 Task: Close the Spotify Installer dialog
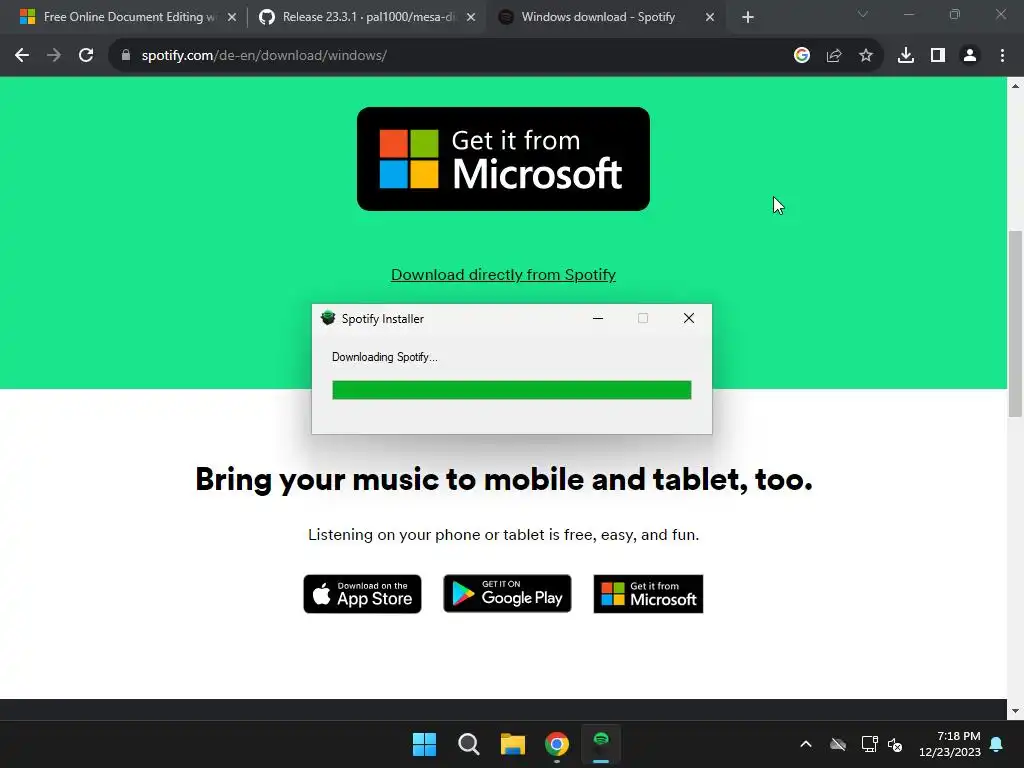point(688,319)
